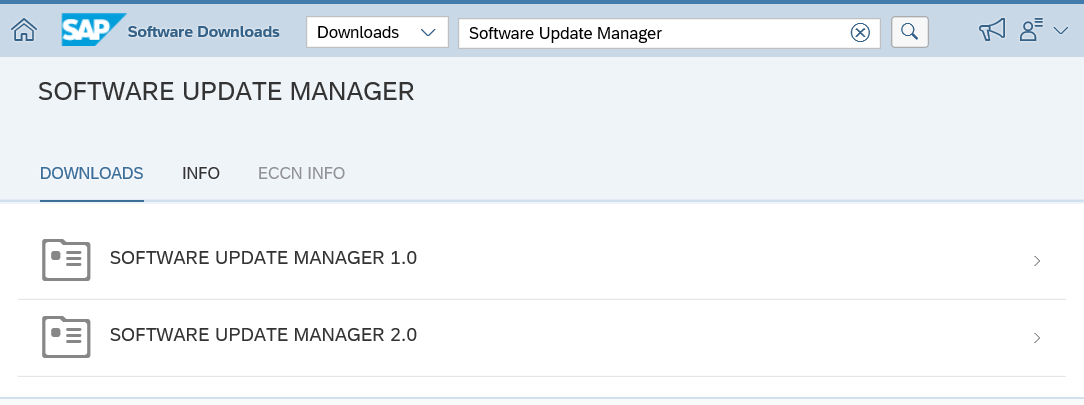
Task: Click the SAP logo
Action: 93,30
